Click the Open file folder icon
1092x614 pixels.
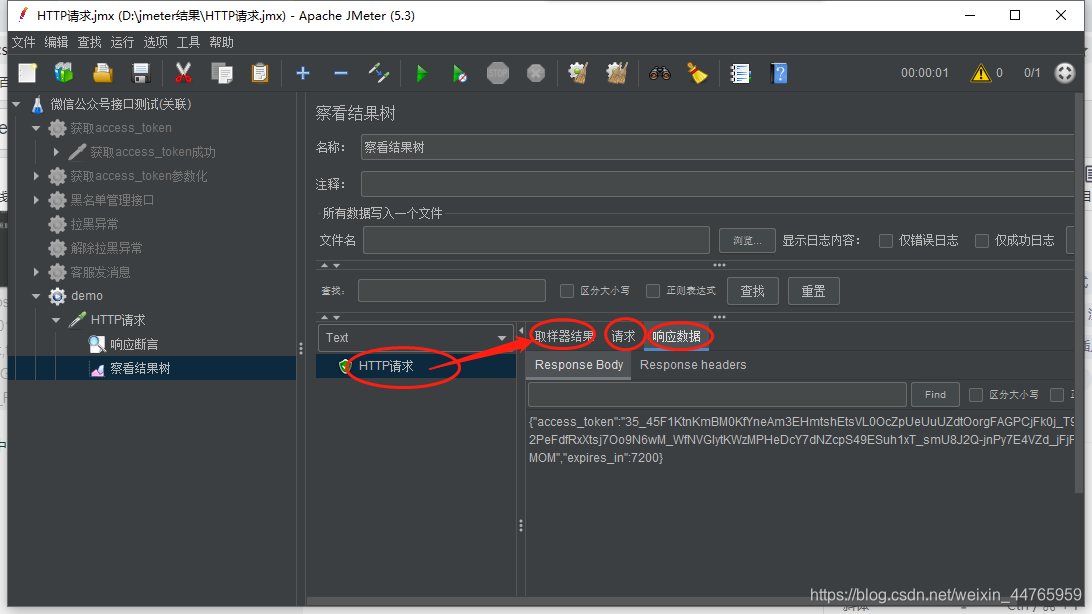coord(102,73)
